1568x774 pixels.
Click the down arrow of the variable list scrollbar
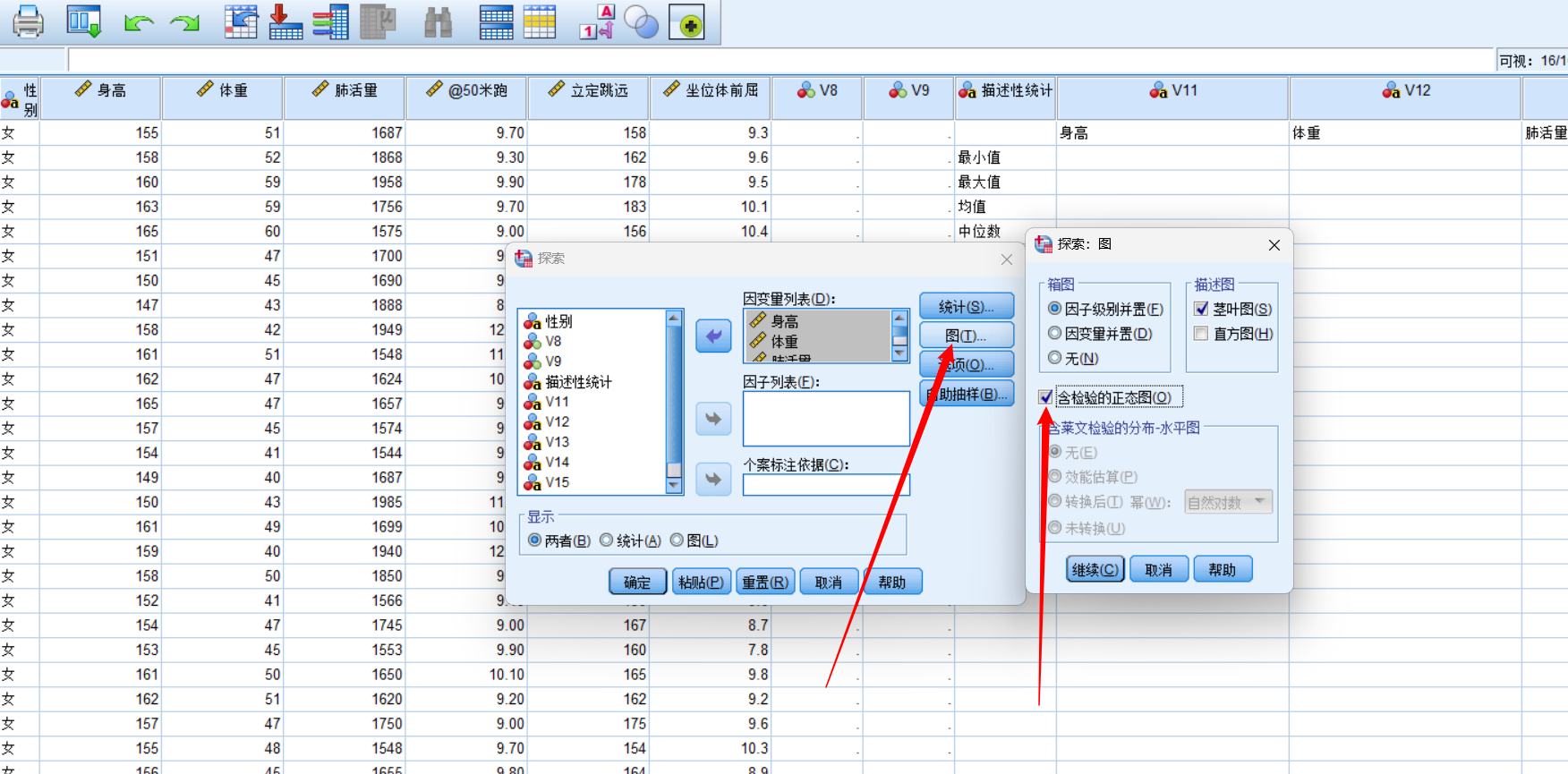[x=675, y=486]
